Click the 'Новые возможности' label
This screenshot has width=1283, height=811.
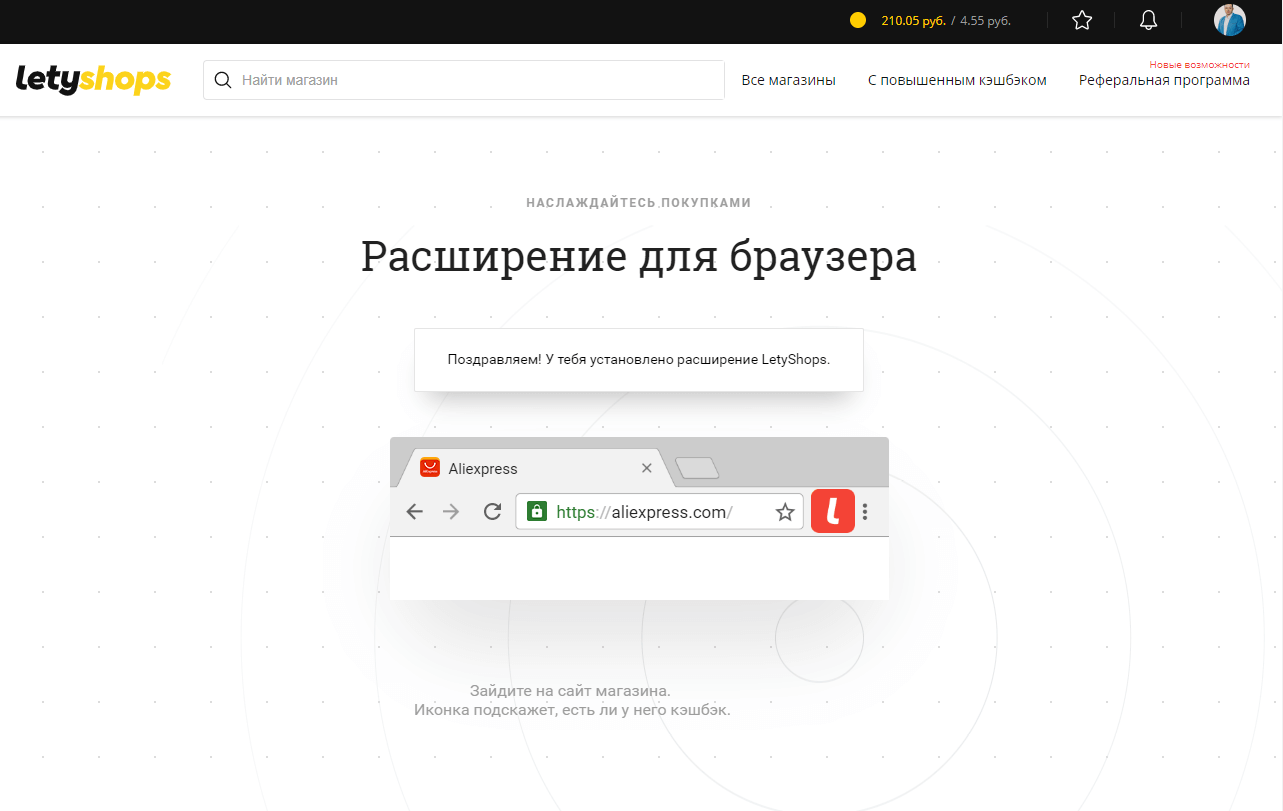point(1199,64)
